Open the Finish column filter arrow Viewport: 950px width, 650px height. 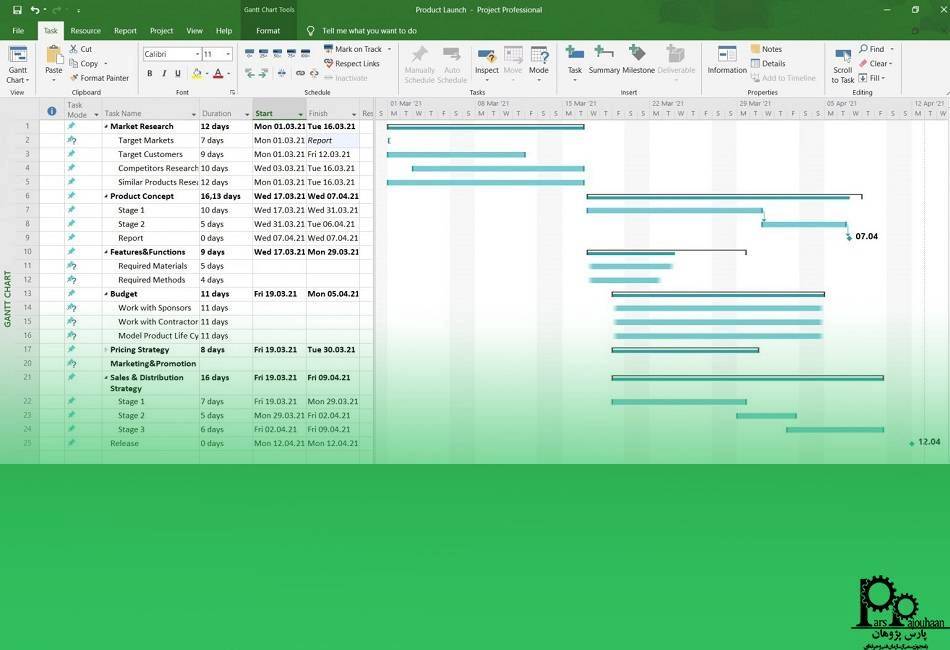pos(354,114)
